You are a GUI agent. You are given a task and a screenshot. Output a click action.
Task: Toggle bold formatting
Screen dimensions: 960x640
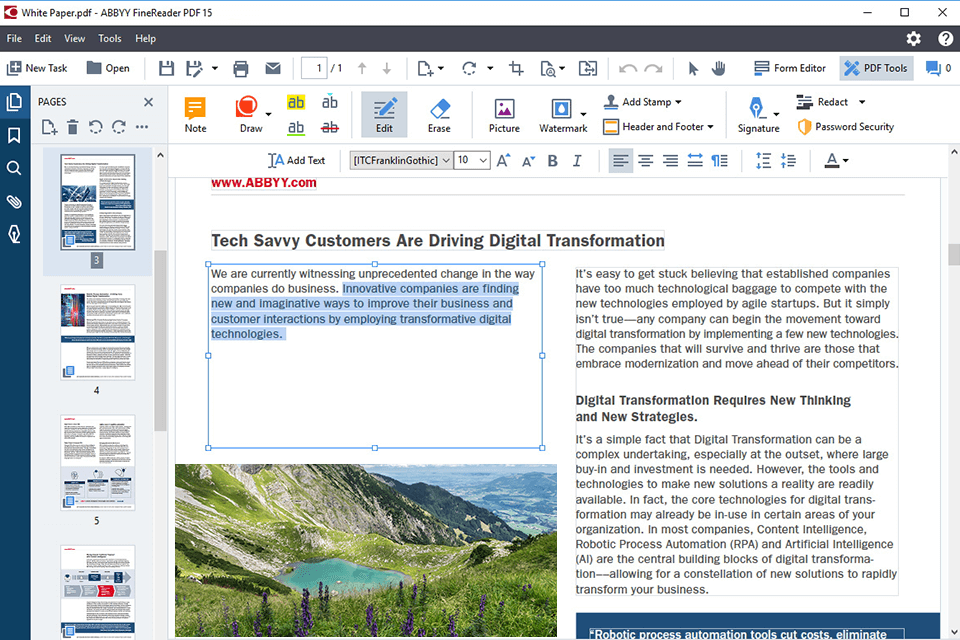coord(553,160)
